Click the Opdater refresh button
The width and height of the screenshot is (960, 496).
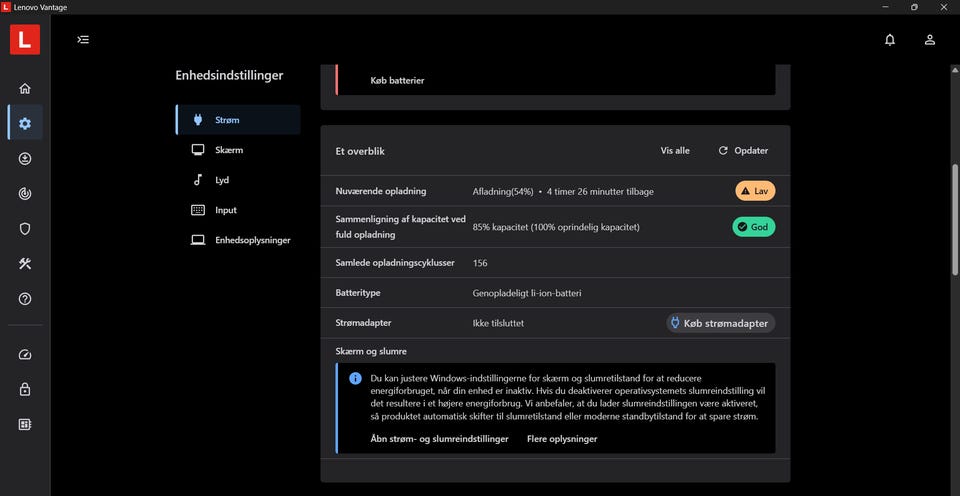point(743,151)
